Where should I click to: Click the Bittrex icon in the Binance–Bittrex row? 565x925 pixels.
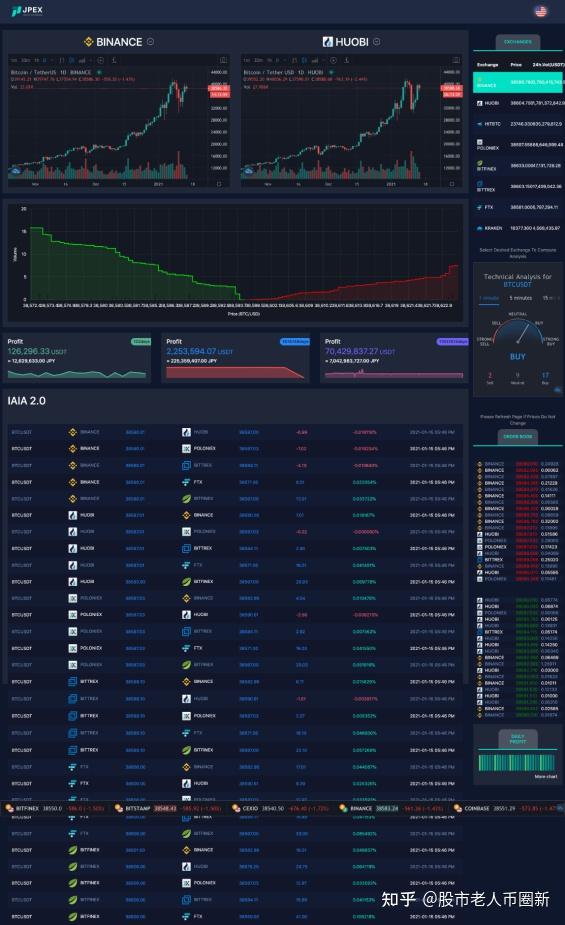pyautogui.click(x=186, y=465)
